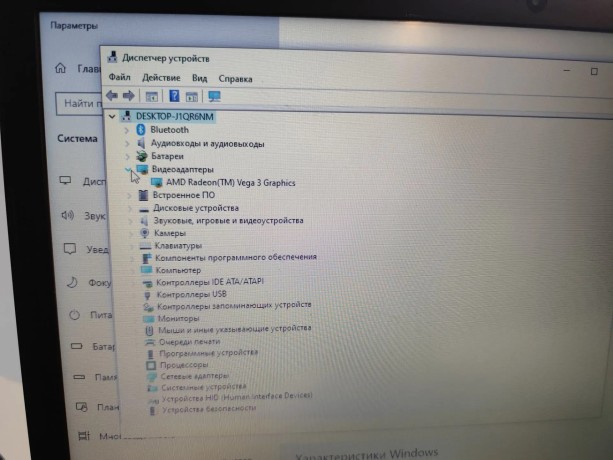Click the Камеры webcam icon
The width and height of the screenshot is (613, 460).
pos(145,233)
